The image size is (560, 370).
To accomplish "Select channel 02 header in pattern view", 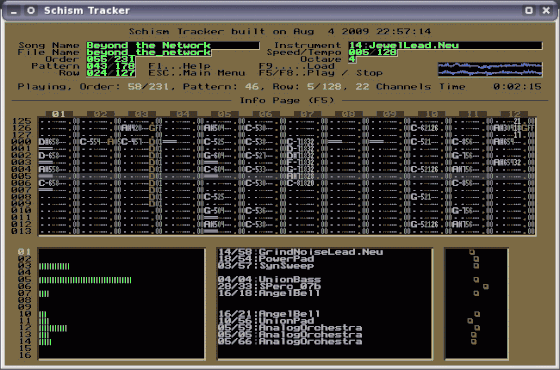I will coord(100,114).
